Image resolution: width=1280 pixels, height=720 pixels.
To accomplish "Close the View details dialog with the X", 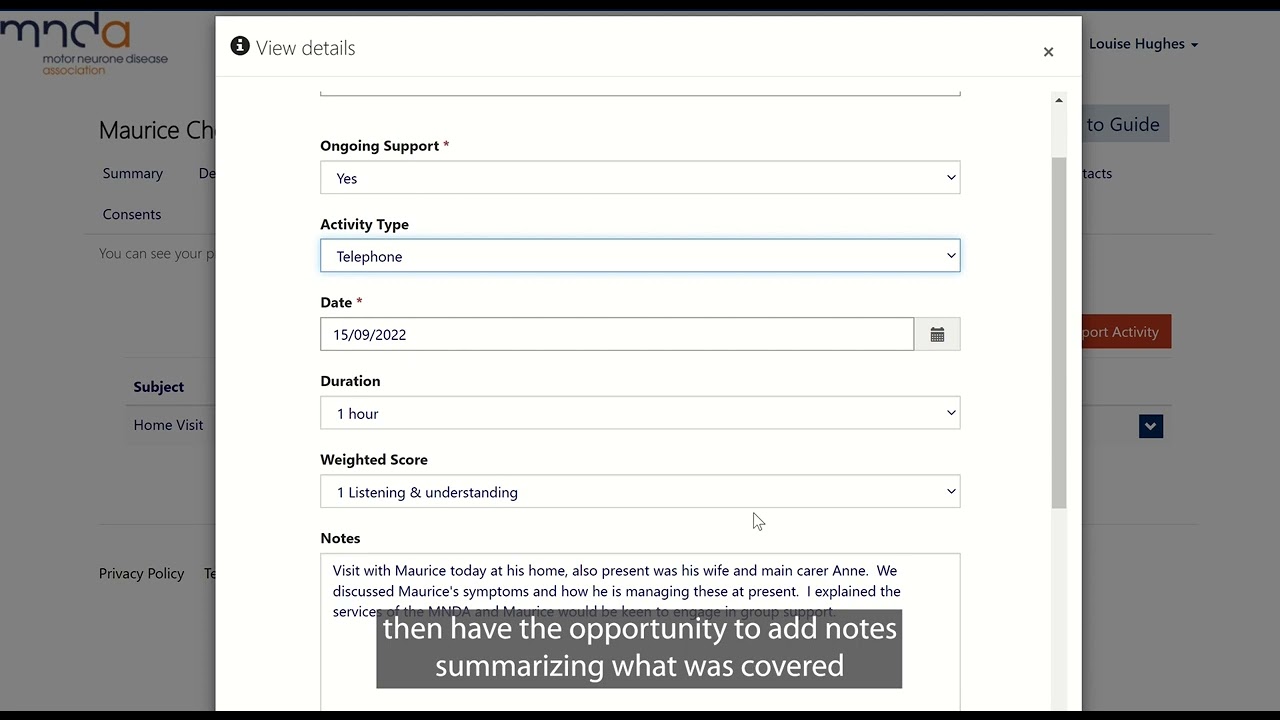I will [1048, 52].
